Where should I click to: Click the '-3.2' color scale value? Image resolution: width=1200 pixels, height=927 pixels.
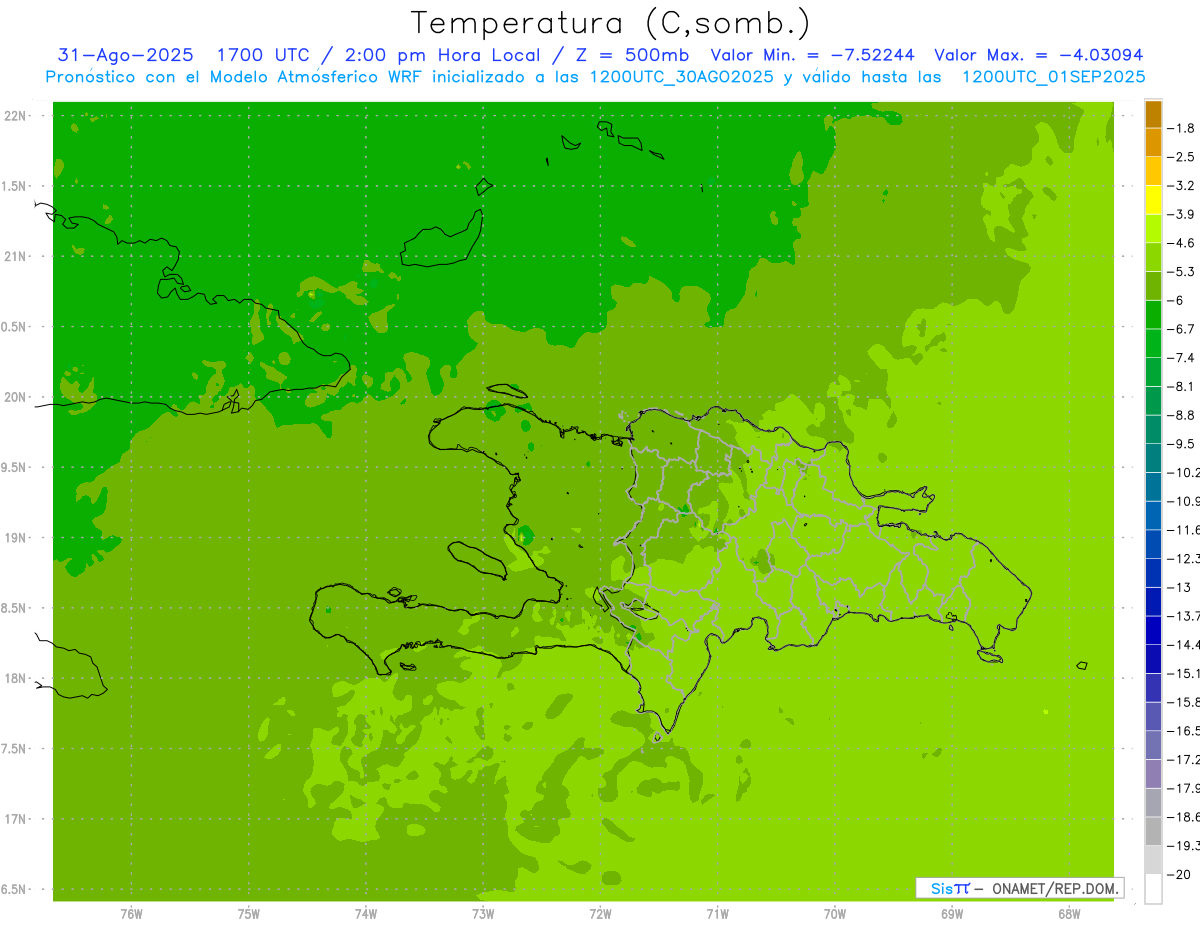tap(1181, 185)
